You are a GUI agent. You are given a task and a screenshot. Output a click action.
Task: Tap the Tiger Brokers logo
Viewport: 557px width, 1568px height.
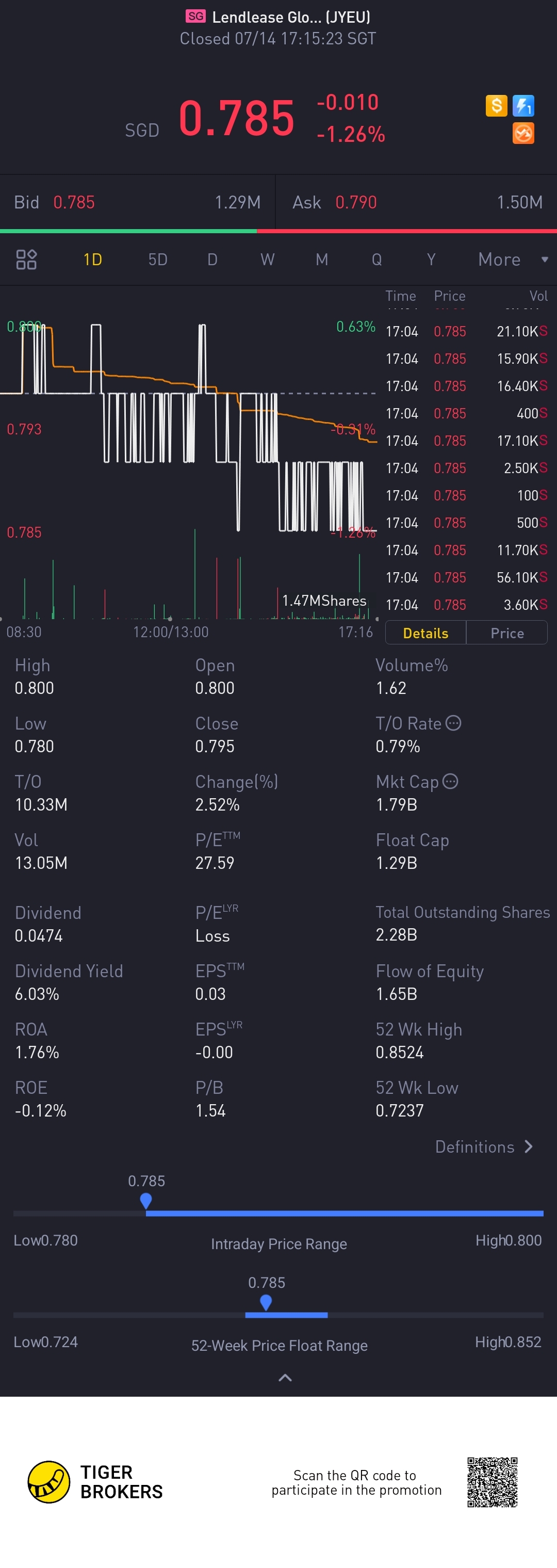pyautogui.click(x=50, y=1481)
